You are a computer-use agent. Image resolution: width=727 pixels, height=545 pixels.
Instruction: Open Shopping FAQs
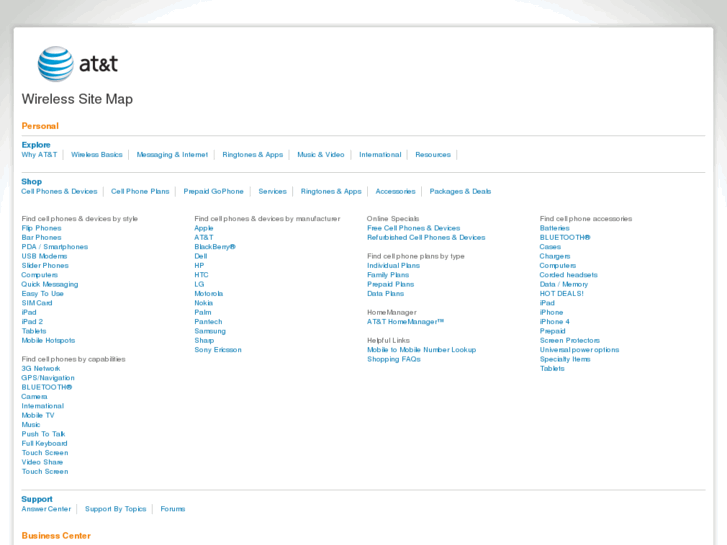394,359
